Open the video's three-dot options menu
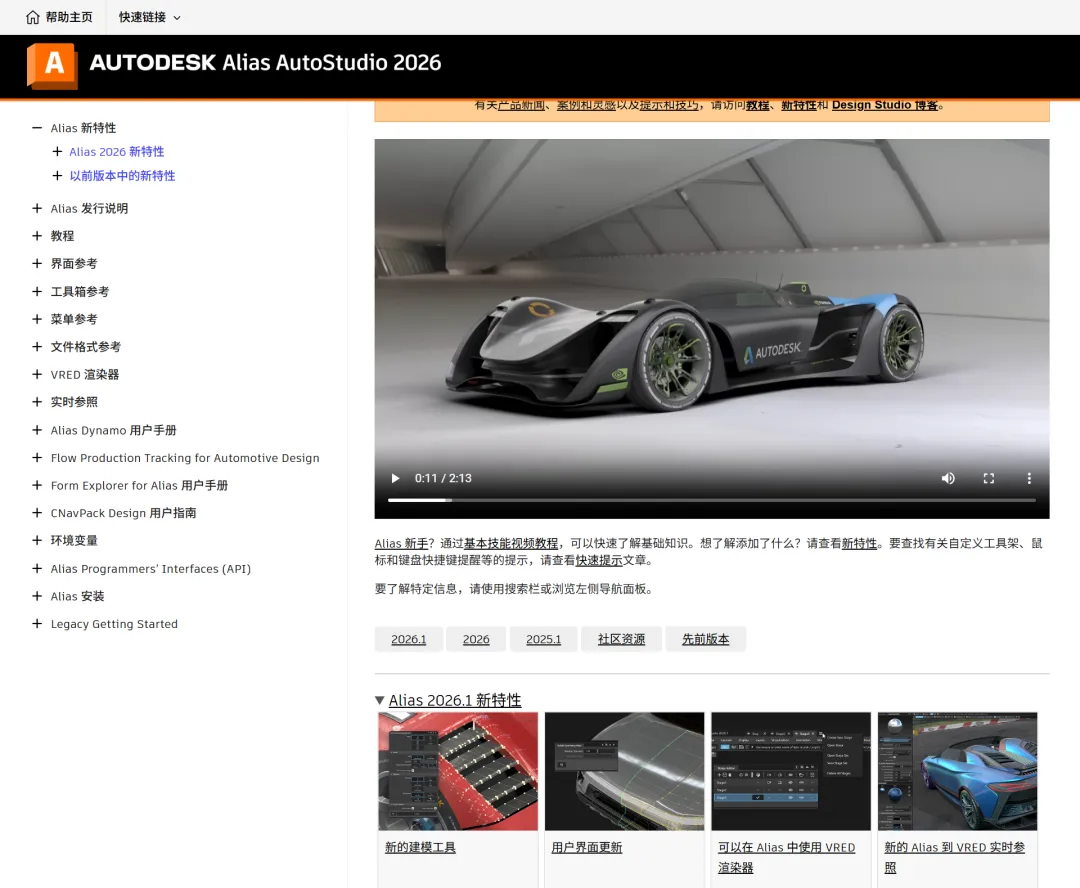The image size is (1080, 888). click(1029, 478)
